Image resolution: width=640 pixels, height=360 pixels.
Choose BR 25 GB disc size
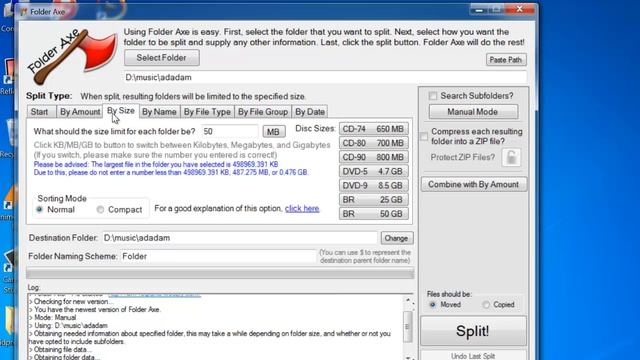(x=373, y=200)
